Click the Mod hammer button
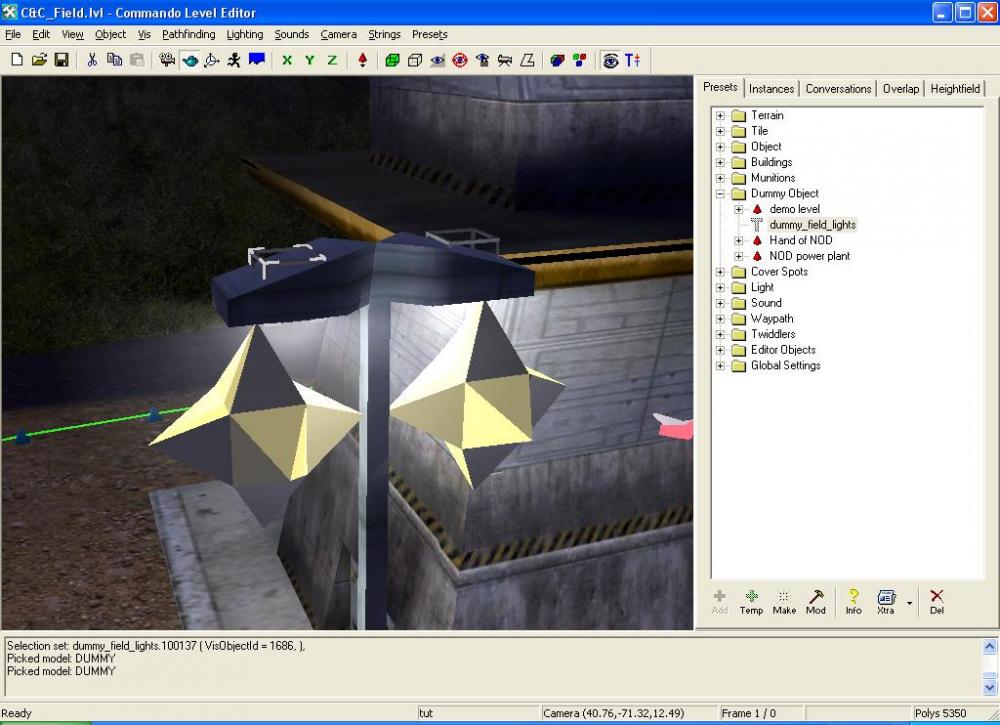Screen dimensions: 1000x725 click(x=816, y=601)
